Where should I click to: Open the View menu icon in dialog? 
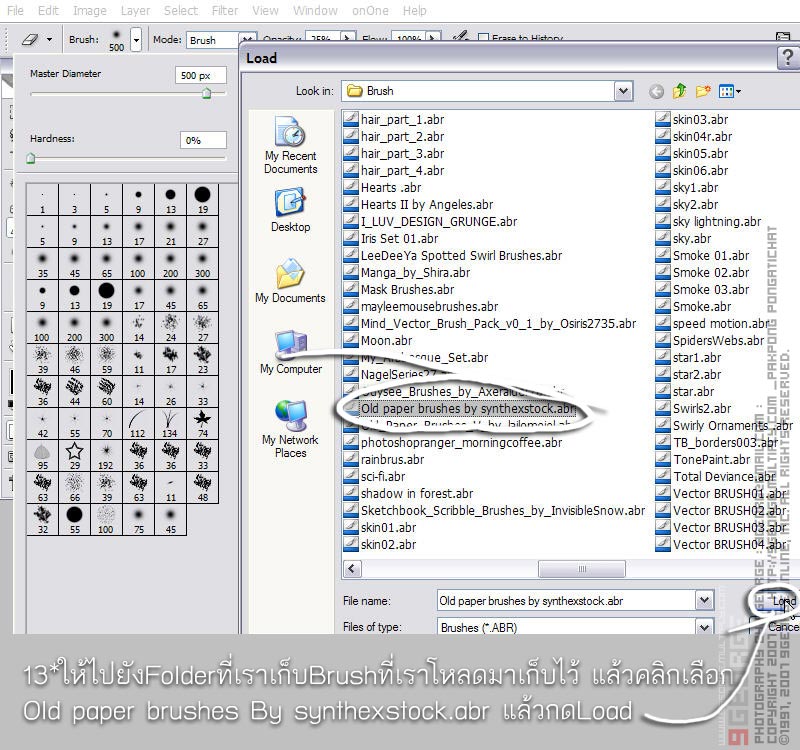(729, 92)
